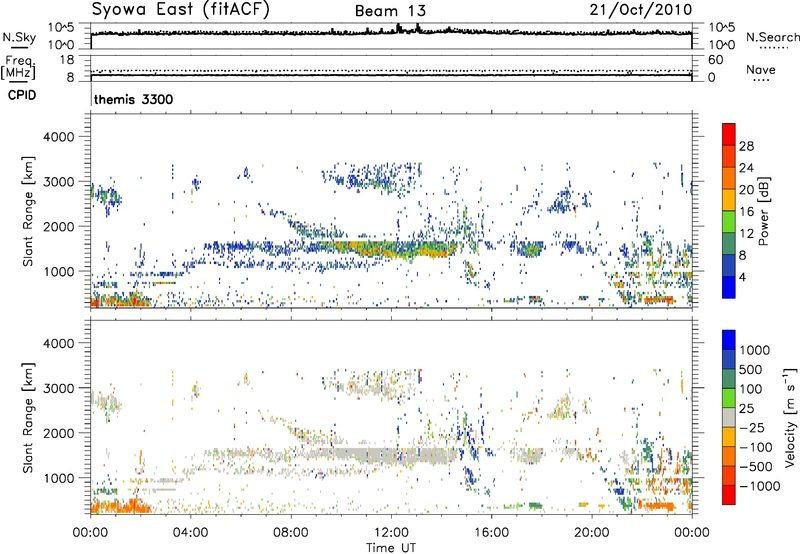Click '1000' range tick in the velocity panel
The height and width of the screenshot is (554, 800).
click(x=59, y=478)
